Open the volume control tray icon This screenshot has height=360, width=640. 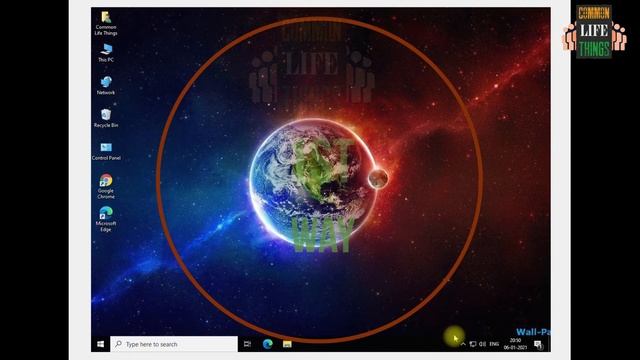click(482, 344)
